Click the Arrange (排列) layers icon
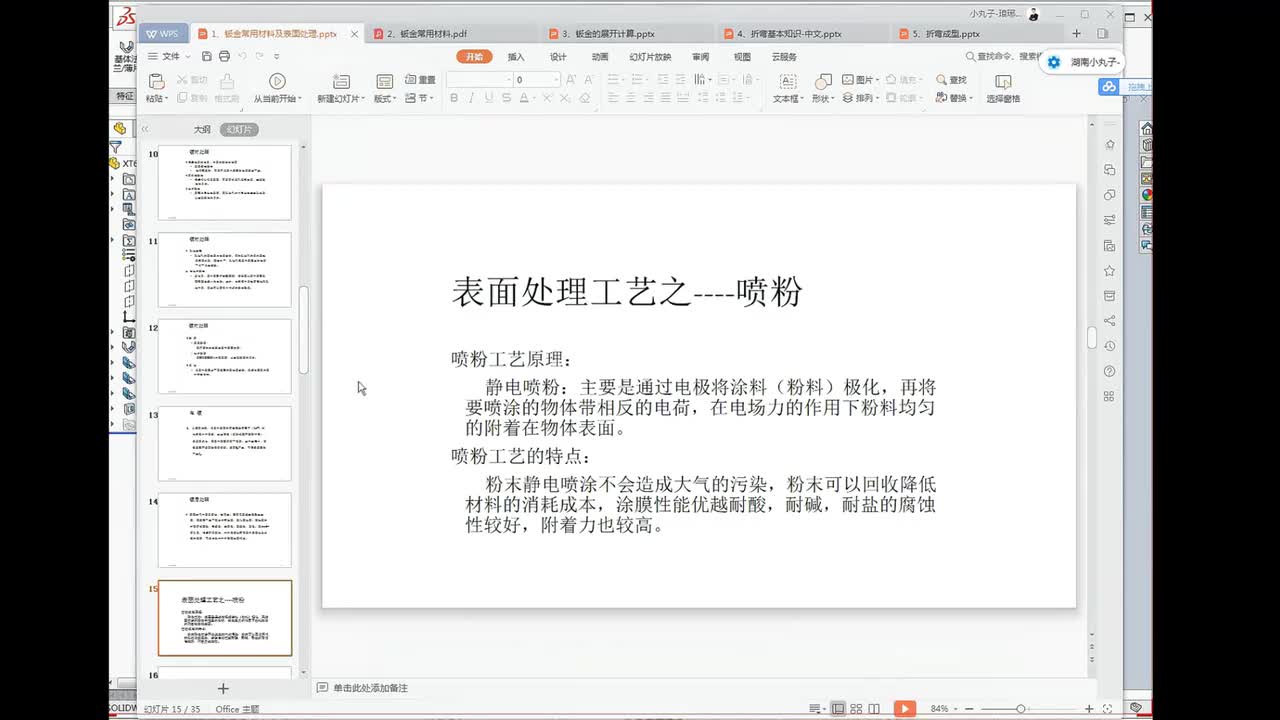This screenshot has width=1280, height=720. click(848, 98)
